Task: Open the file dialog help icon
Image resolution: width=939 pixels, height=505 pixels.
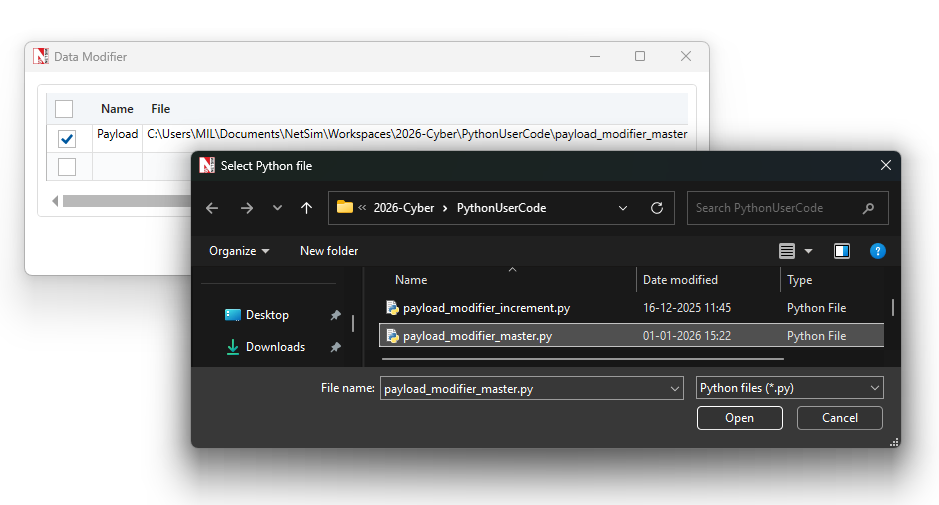Action: [877, 251]
